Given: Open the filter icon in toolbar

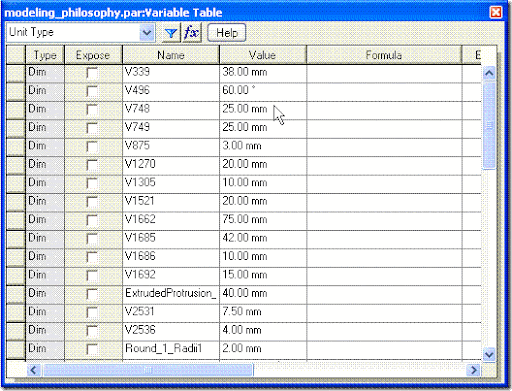Looking at the screenshot, I should [x=171, y=33].
